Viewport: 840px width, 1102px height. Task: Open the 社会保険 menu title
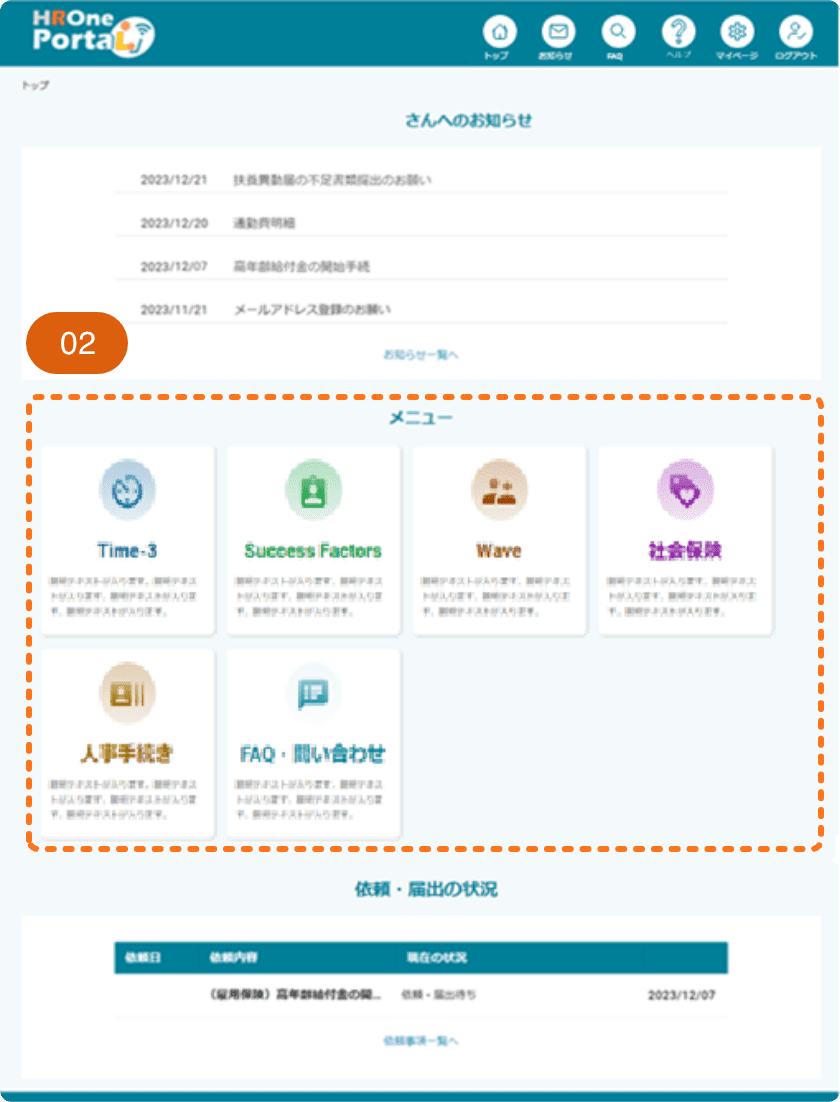(685, 550)
